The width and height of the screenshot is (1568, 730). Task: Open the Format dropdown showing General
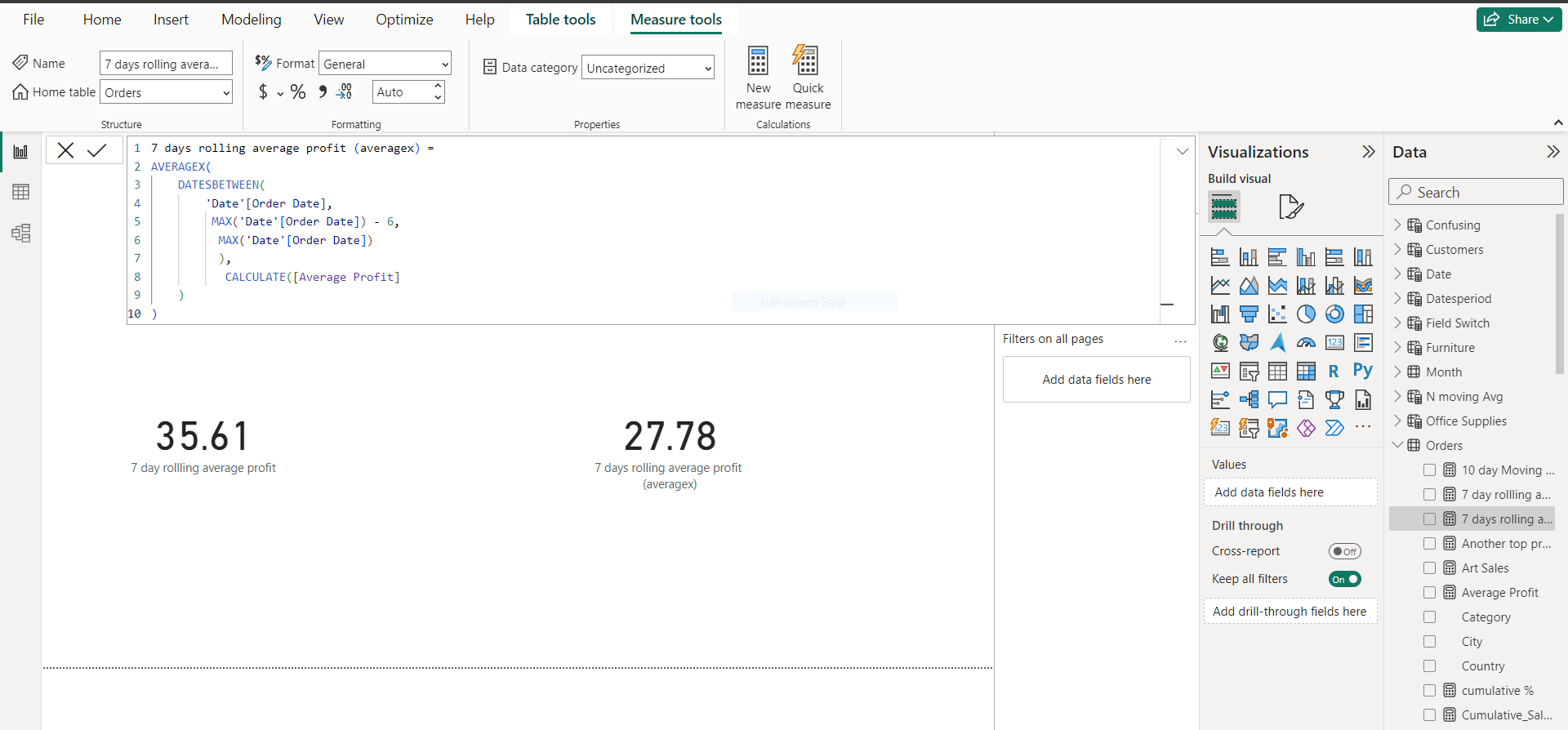coord(385,64)
